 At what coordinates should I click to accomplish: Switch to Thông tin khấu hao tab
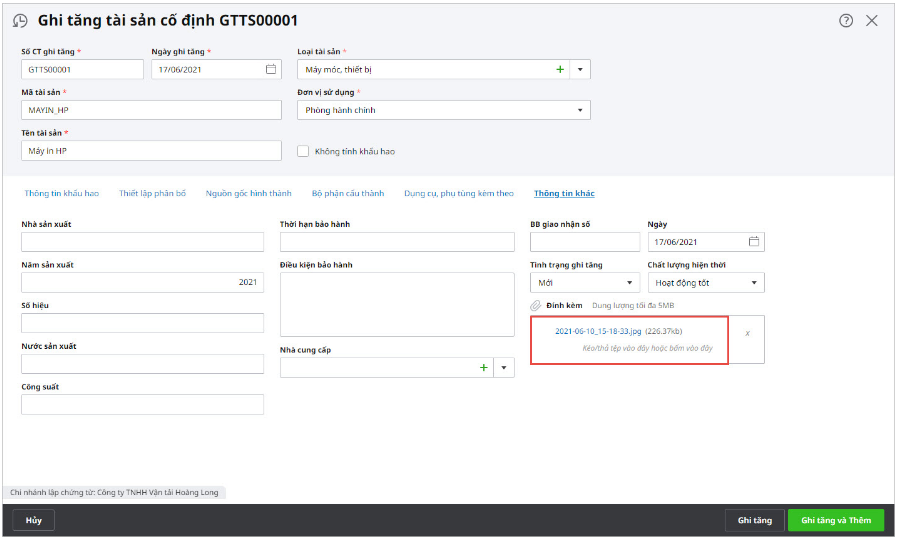(x=62, y=193)
